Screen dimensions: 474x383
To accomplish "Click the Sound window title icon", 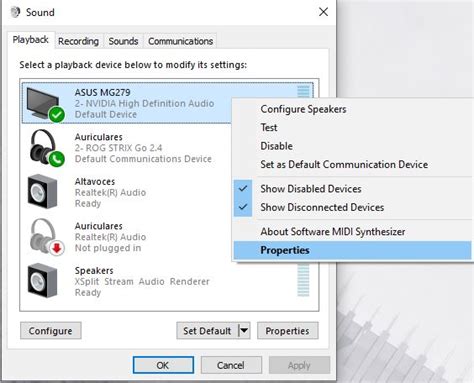I will coord(15,12).
